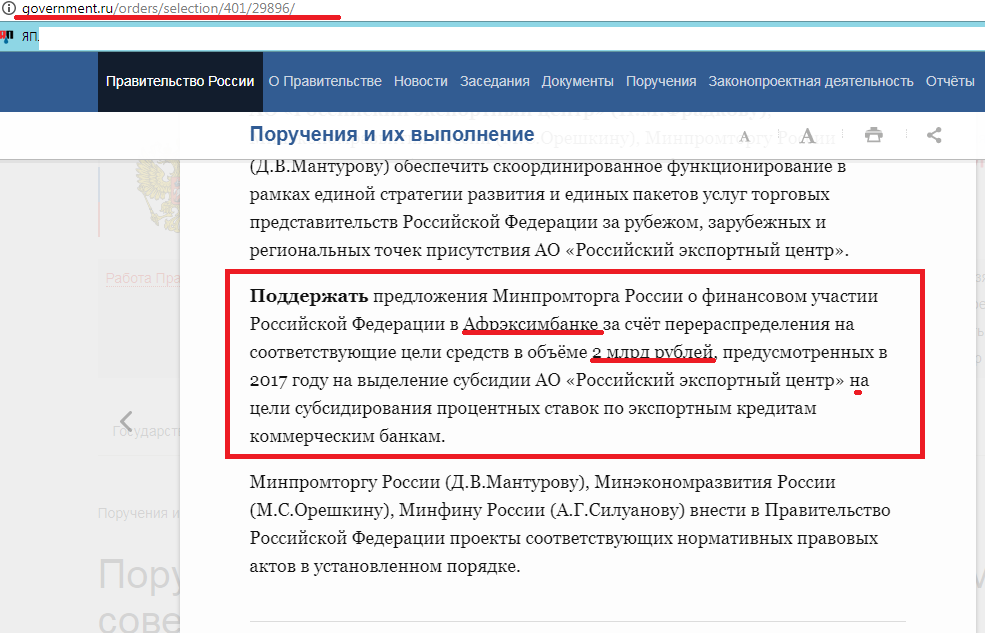Open О Правительстве menu item
This screenshot has width=985, height=633.
[x=325, y=82]
